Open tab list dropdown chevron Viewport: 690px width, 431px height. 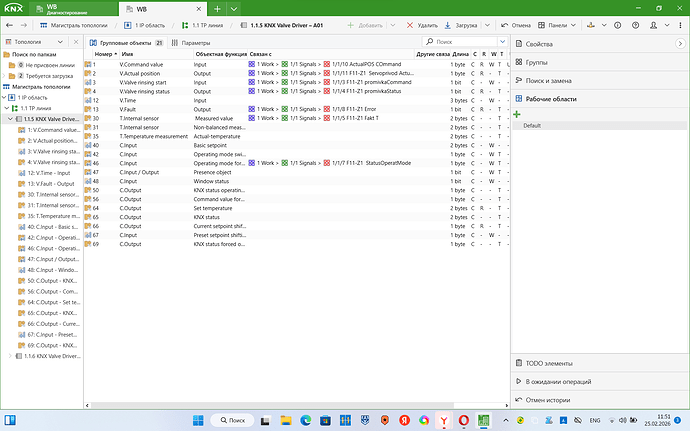234,9
